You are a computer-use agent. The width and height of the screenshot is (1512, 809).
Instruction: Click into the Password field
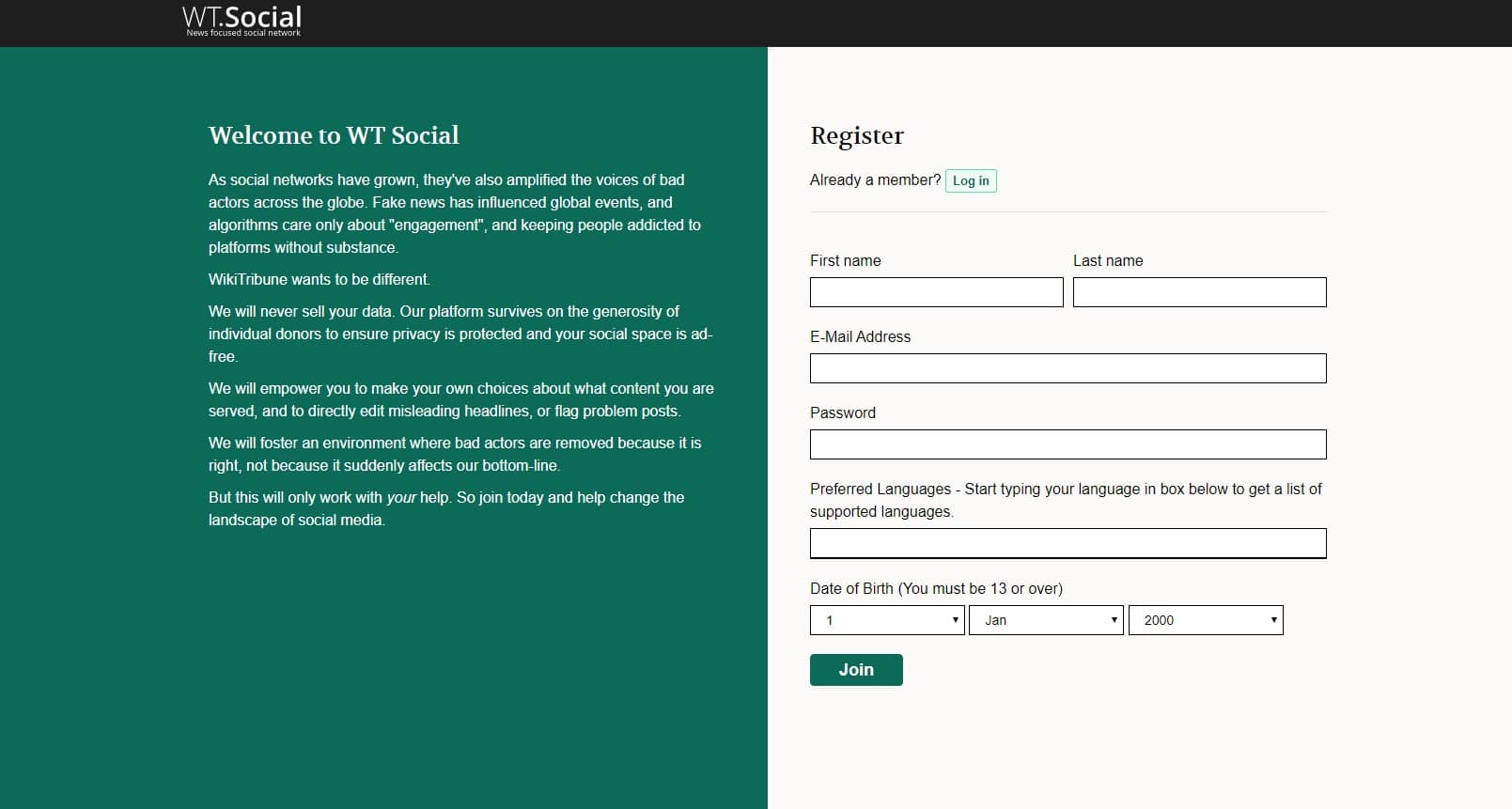coord(1068,444)
